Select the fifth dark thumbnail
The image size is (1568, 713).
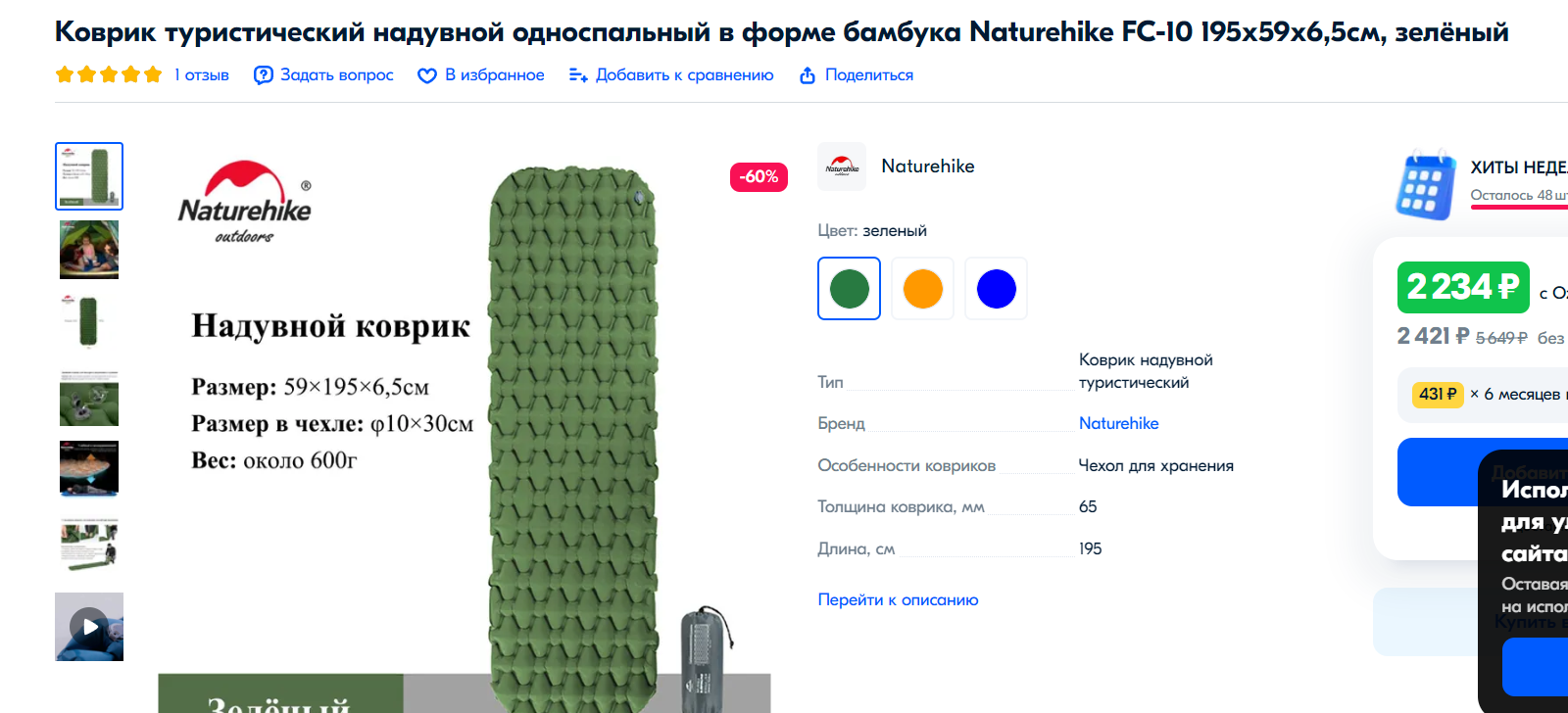click(x=89, y=468)
